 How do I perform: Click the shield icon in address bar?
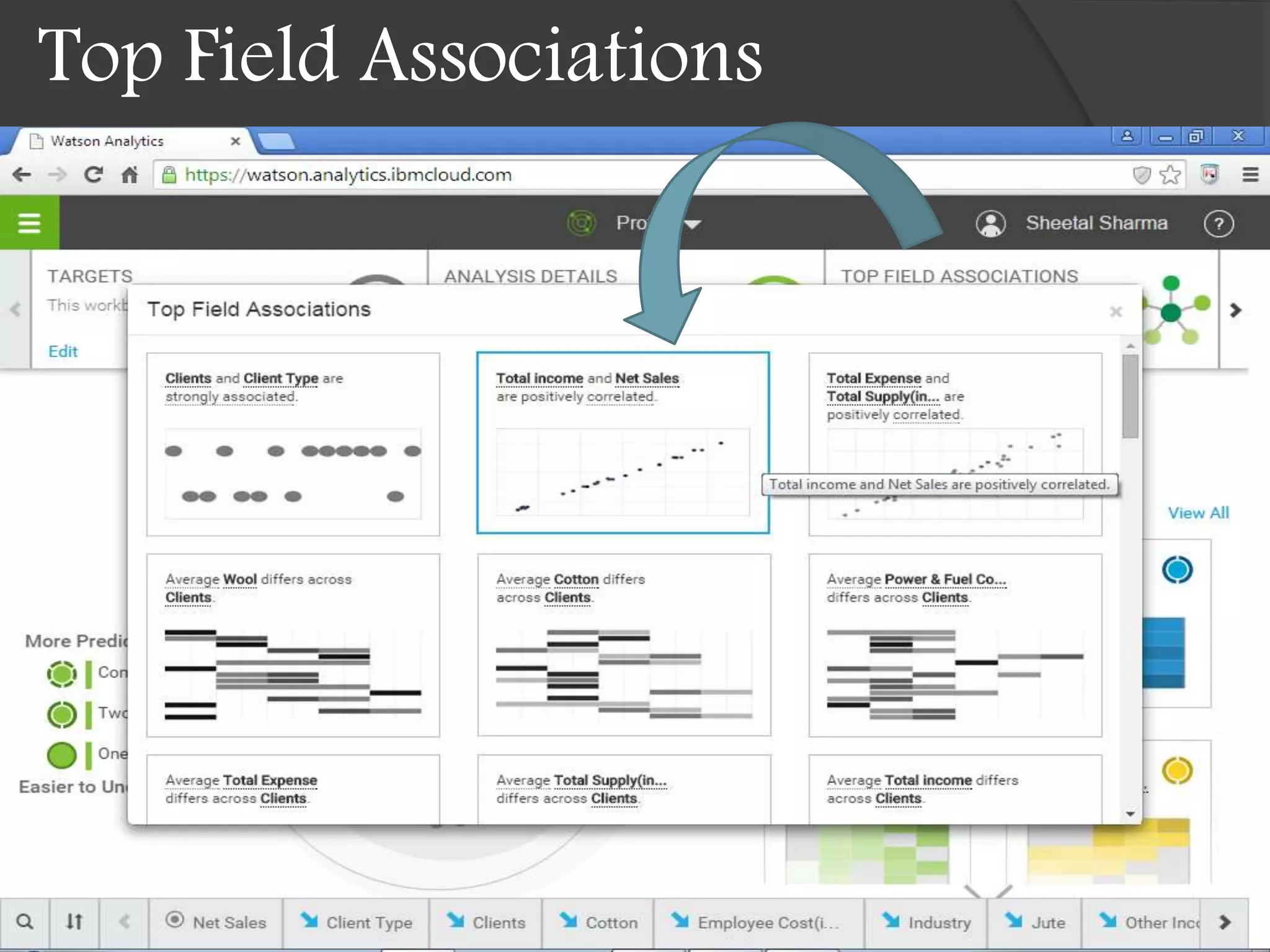point(1141,175)
